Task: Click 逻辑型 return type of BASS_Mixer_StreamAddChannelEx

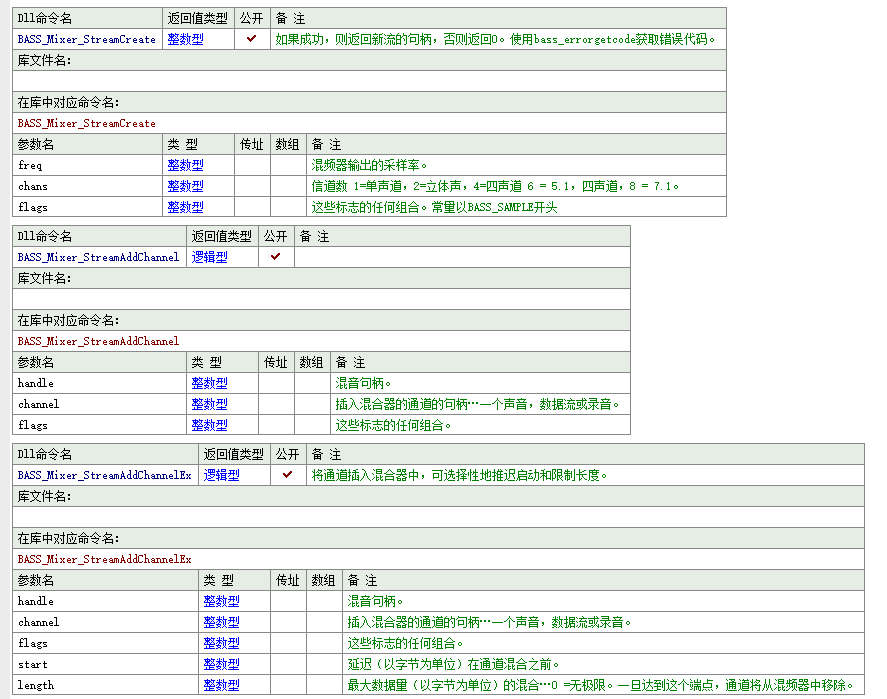Action: click(x=222, y=475)
